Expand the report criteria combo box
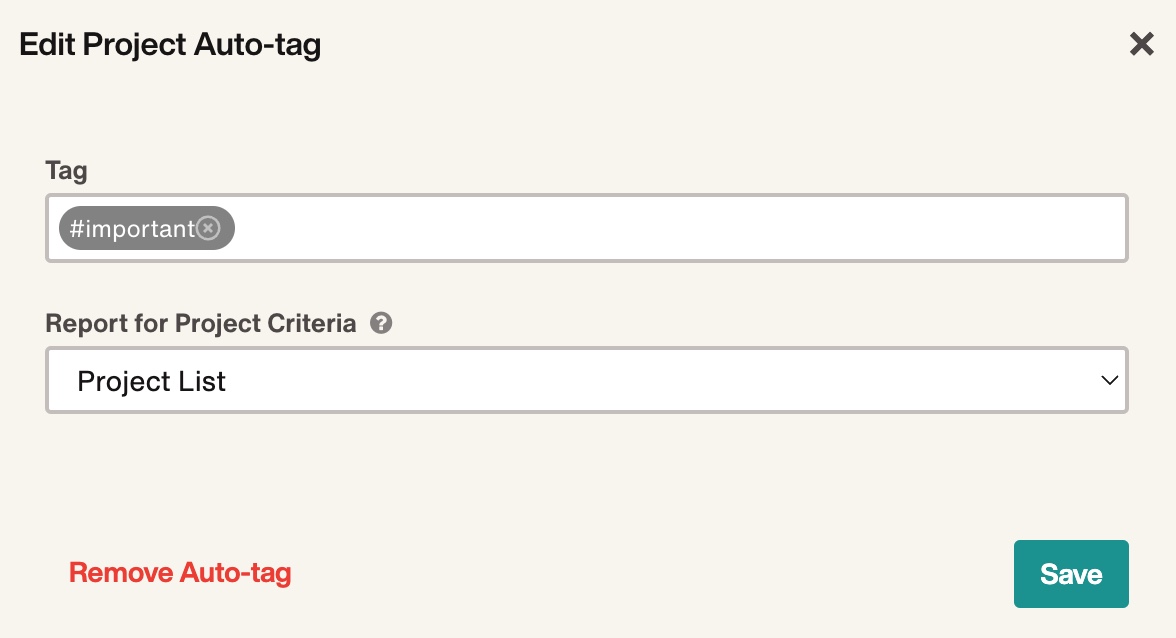Viewport: 1176px width, 638px height. coord(586,380)
